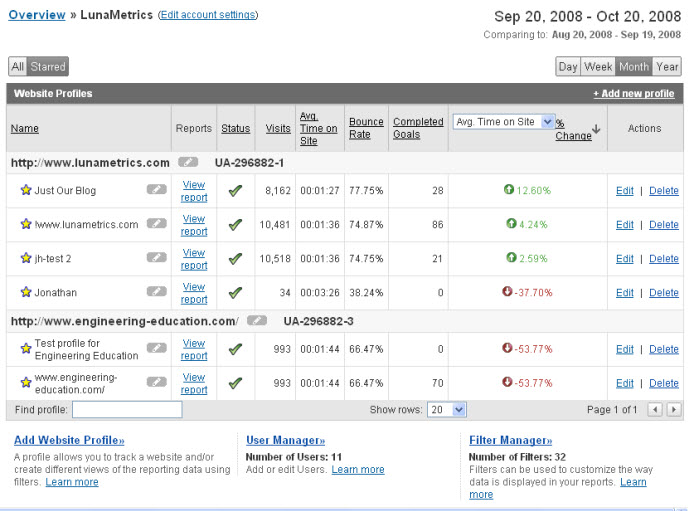688x511 pixels.
Task: Click sort arrow next to % Change
Action: 596,129
